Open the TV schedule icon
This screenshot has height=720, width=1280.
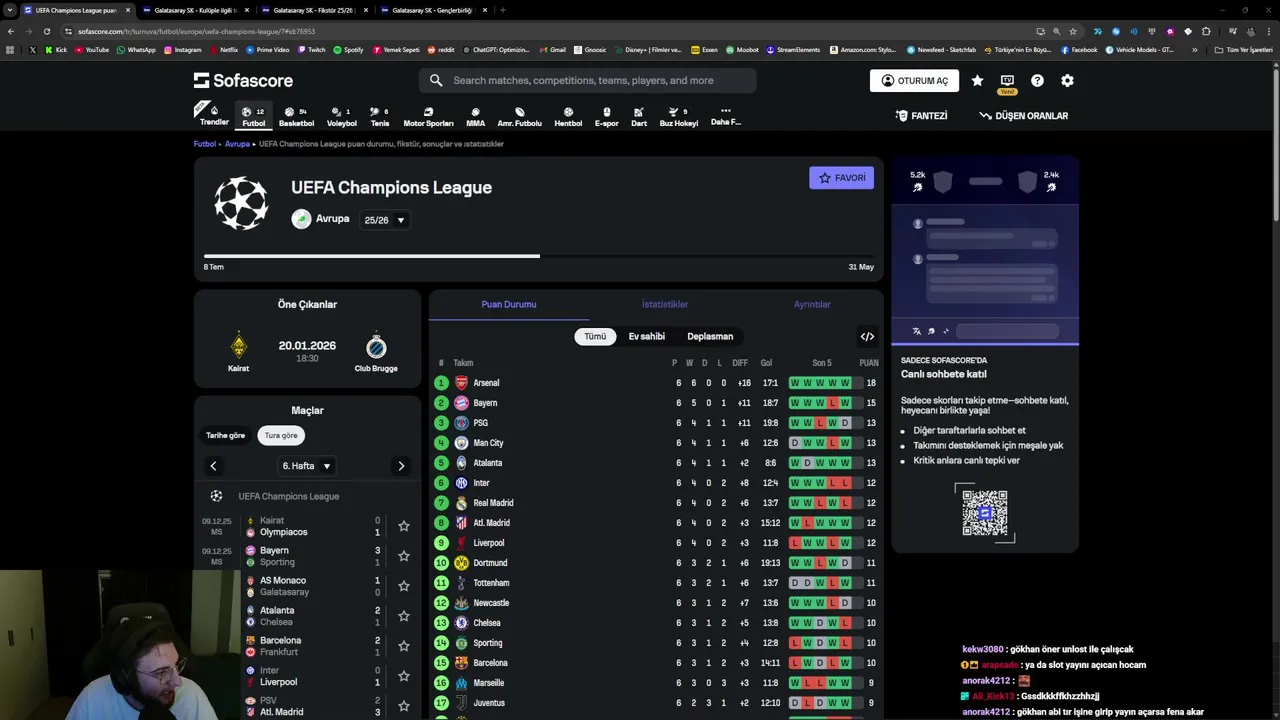click(x=1007, y=80)
